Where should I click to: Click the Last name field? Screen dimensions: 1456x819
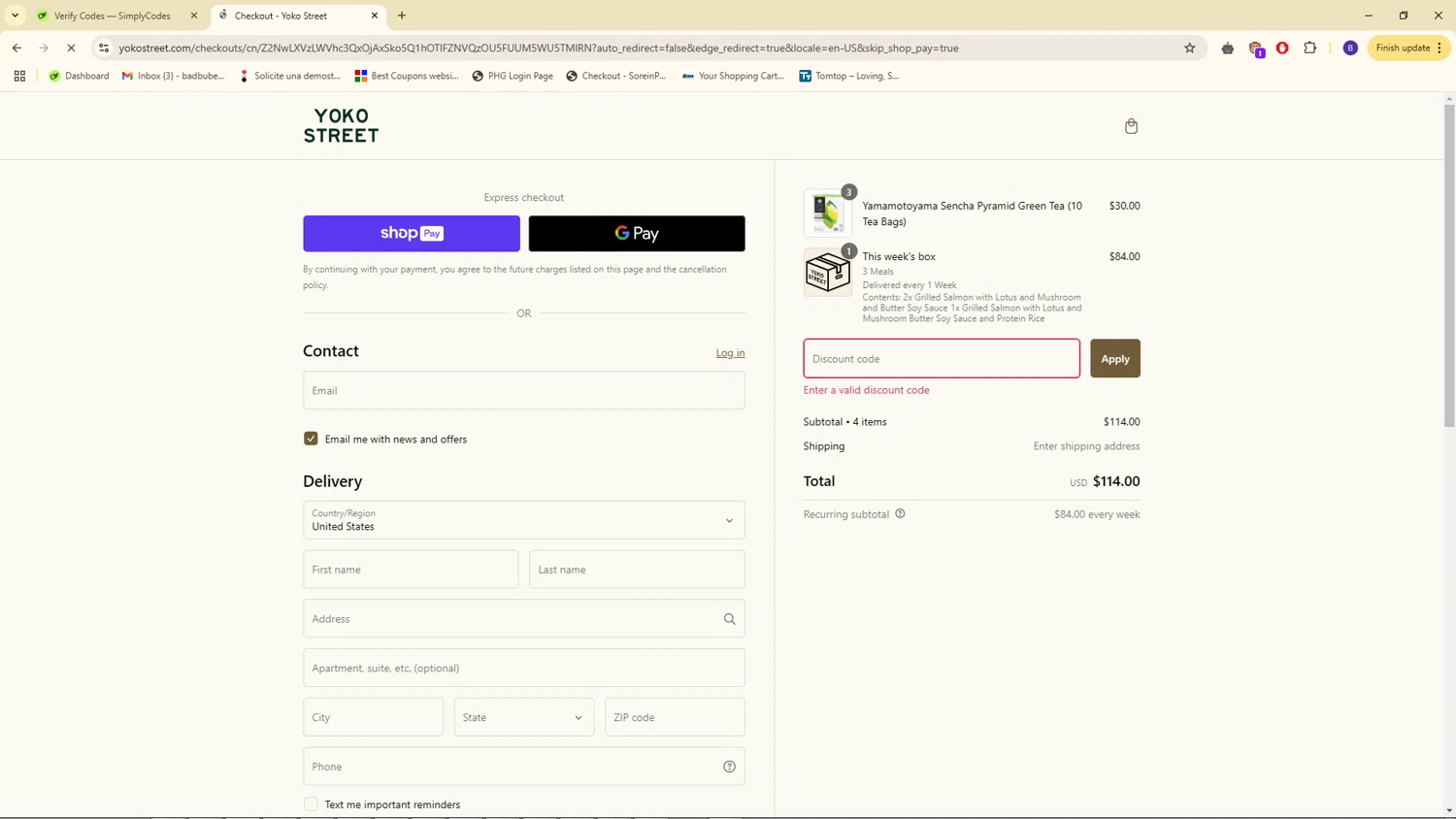click(637, 570)
